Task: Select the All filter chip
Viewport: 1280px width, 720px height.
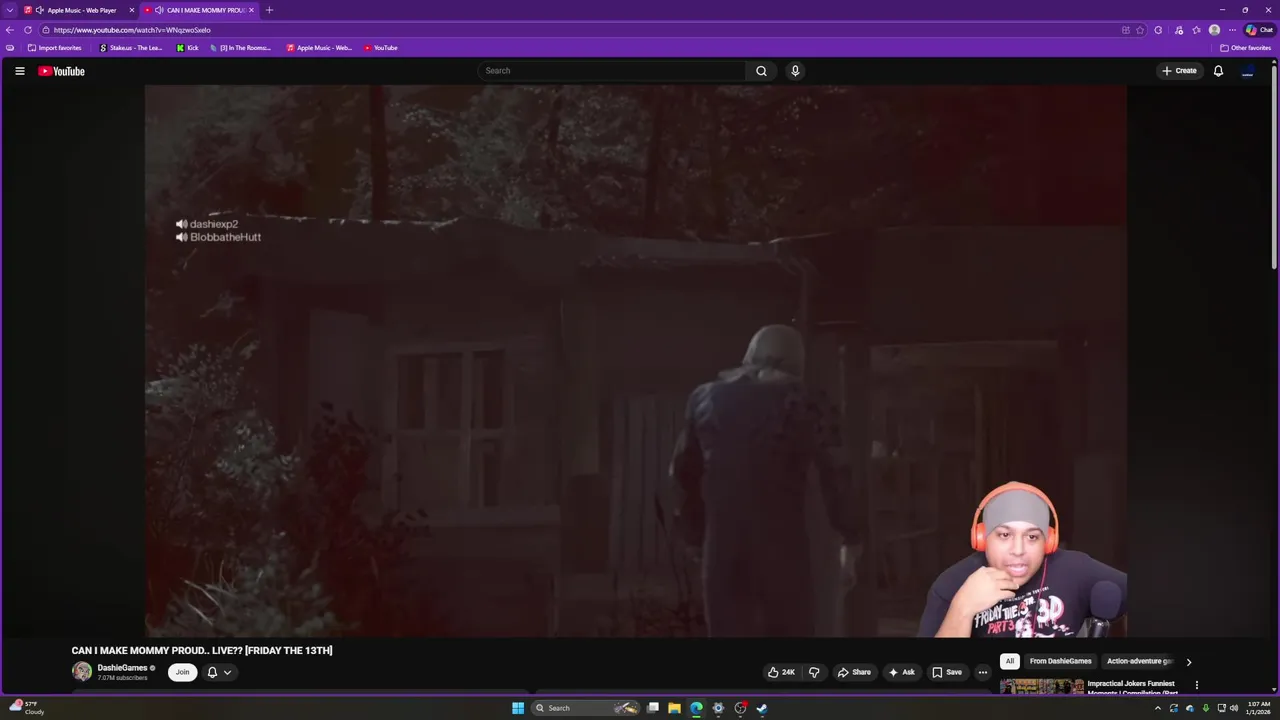Action: coord(1010,661)
